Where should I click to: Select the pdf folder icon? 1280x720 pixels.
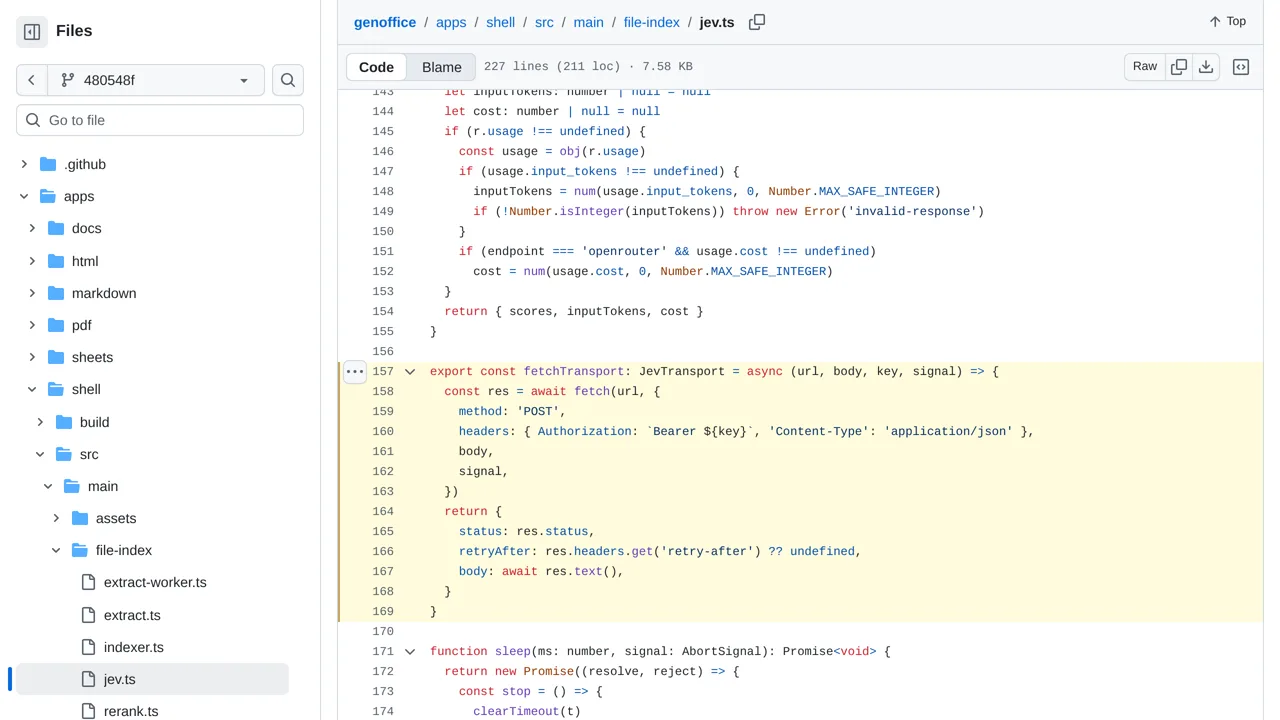coord(56,325)
